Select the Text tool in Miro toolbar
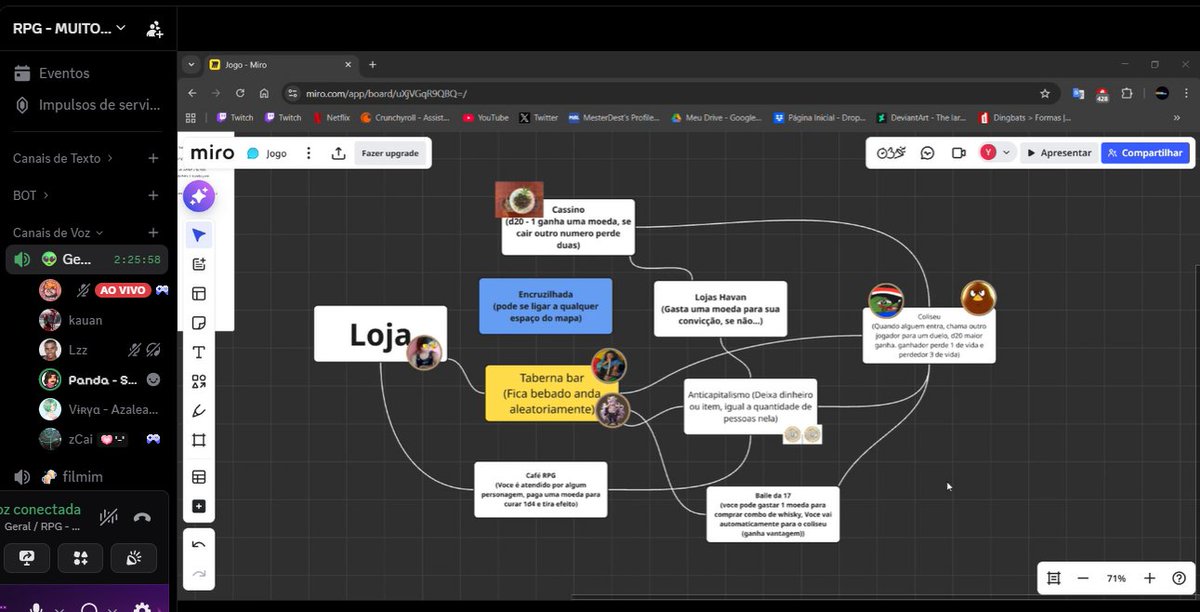The image size is (1200, 612). click(198, 352)
